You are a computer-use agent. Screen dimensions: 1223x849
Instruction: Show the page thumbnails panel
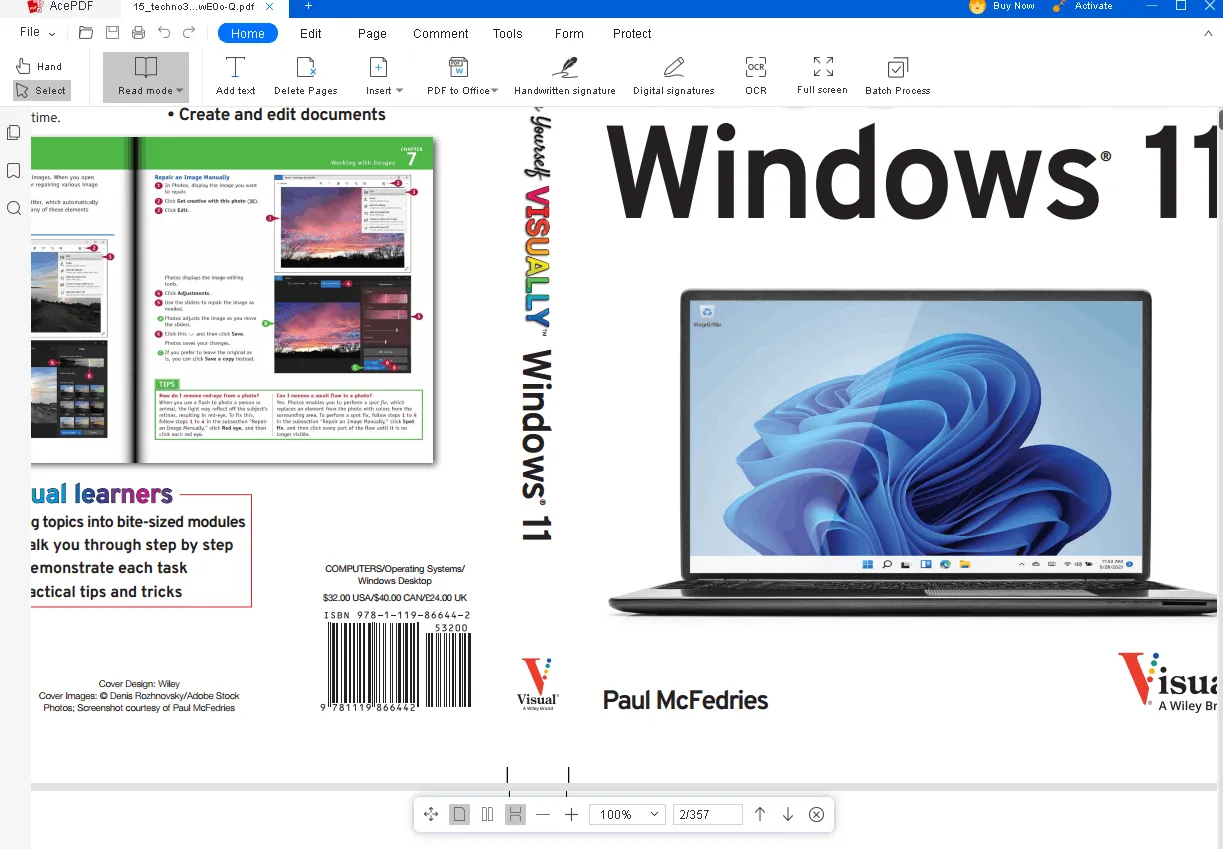(x=13, y=132)
